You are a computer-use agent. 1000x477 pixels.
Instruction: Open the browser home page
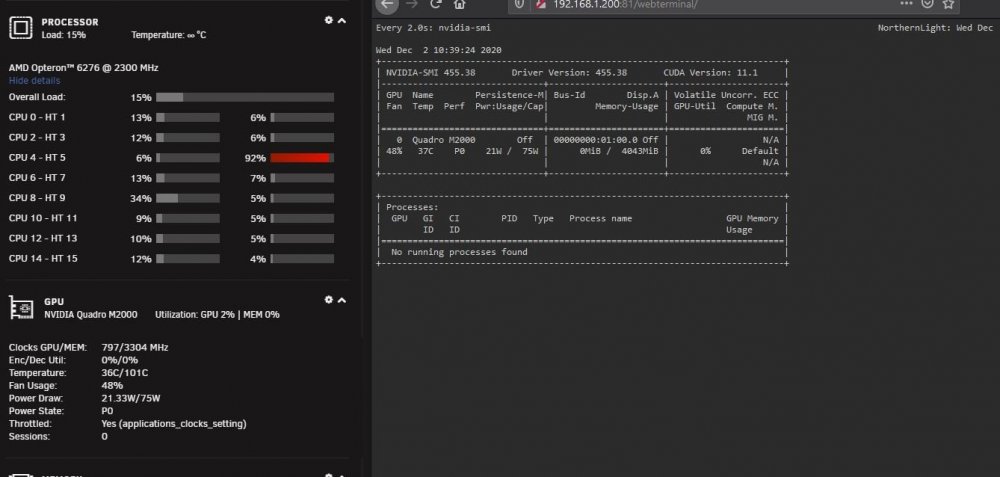pos(459,4)
